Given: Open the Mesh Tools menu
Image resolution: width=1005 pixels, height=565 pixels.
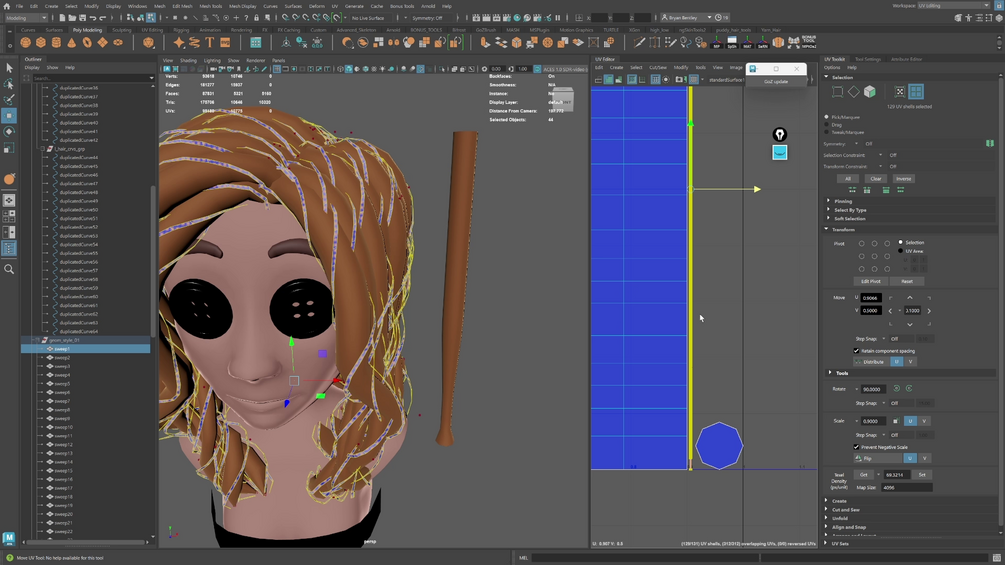Looking at the screenshot, I should 210,6.
